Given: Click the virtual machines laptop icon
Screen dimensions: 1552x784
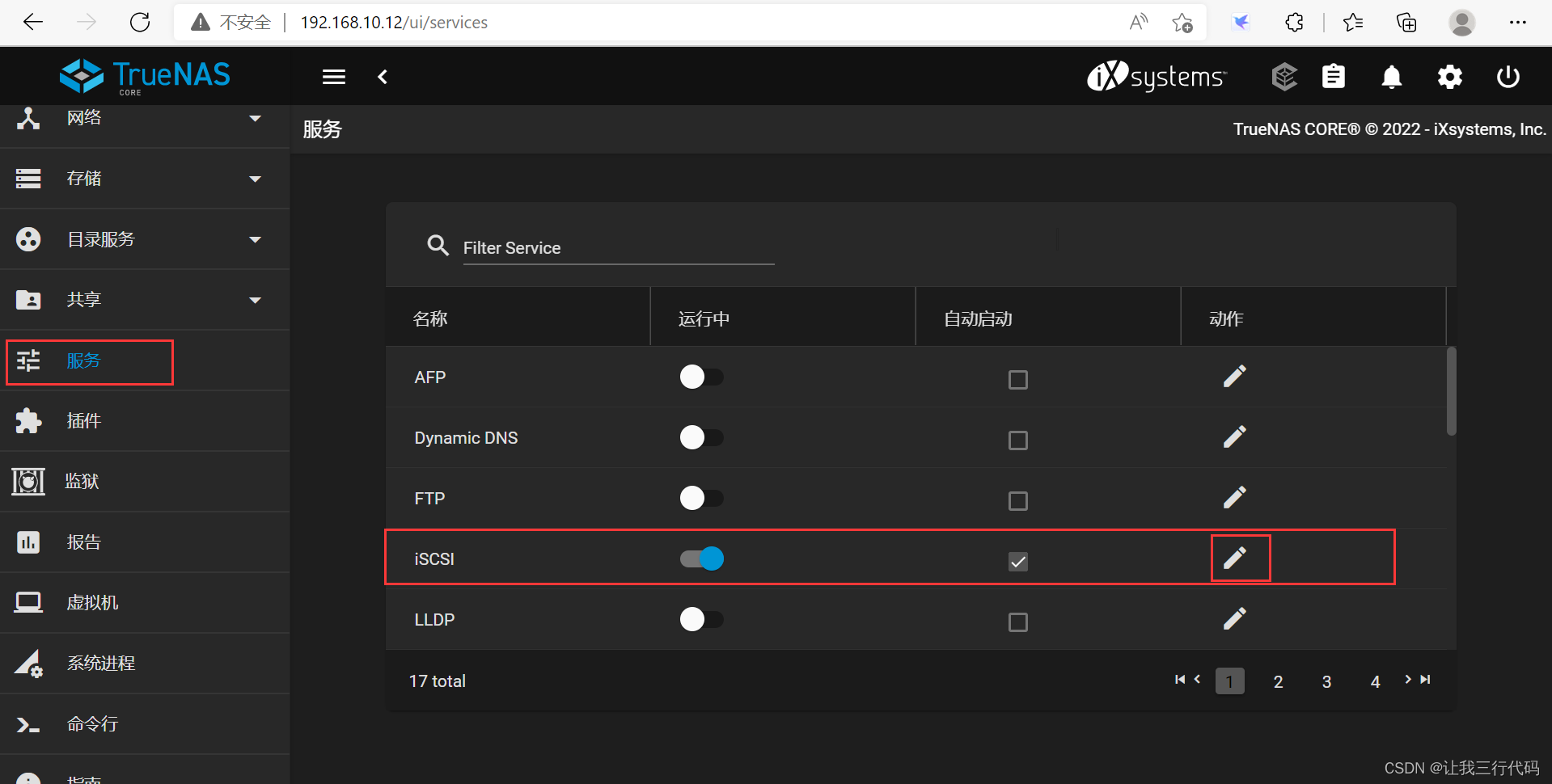Looking at the screenshot, I should click(28, 603).
